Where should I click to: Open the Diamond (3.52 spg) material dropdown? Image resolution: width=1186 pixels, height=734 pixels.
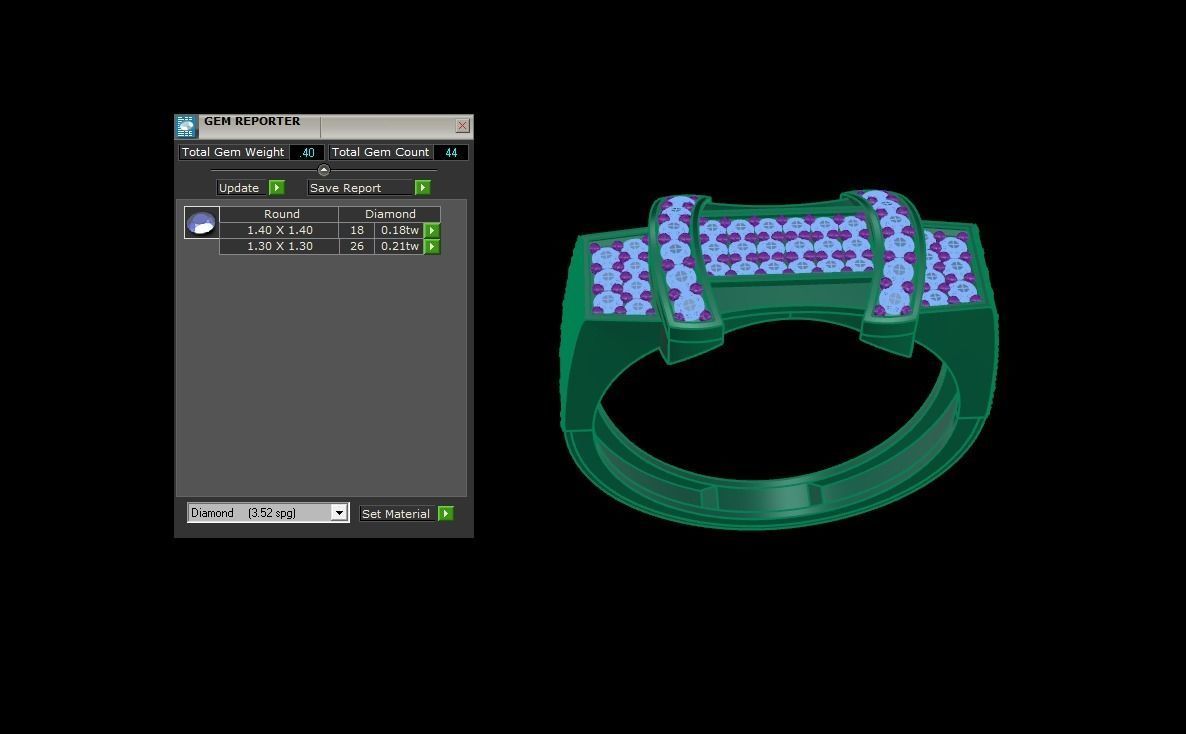tap(268, 512)
